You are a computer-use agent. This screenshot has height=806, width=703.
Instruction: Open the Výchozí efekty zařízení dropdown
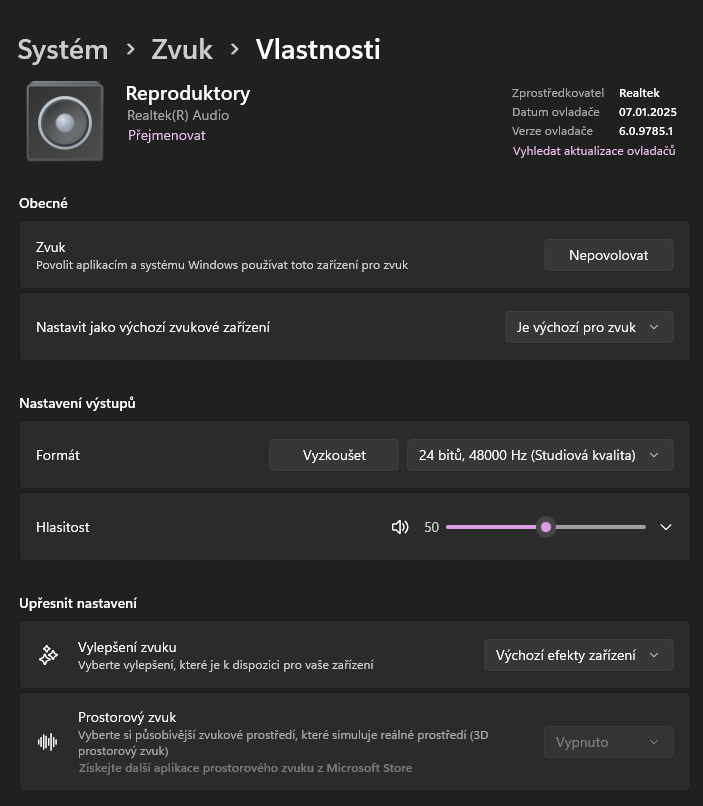[x=578, y=655]
